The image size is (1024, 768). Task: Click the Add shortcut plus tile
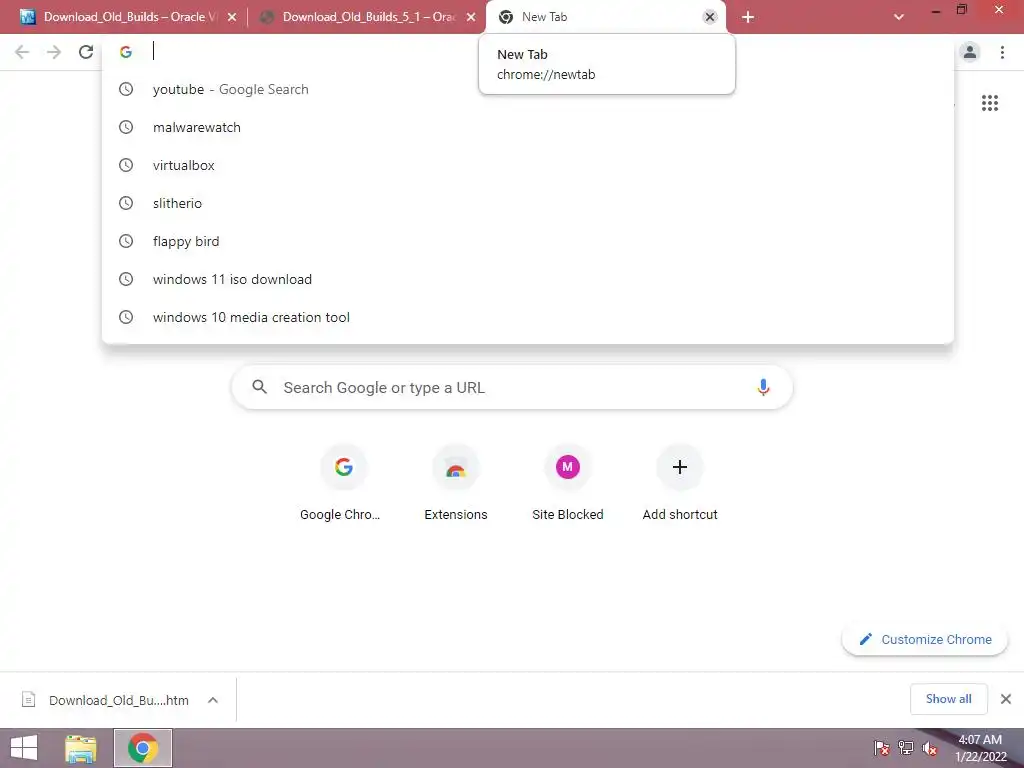680,483
